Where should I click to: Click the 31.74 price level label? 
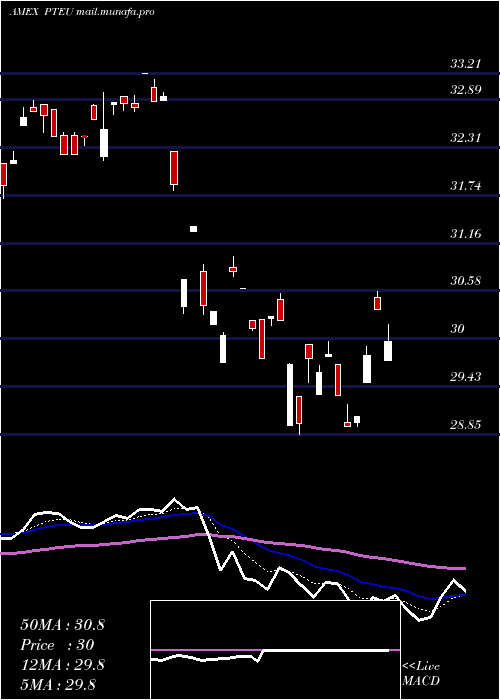pyautogui.click(x=466, y=186)
